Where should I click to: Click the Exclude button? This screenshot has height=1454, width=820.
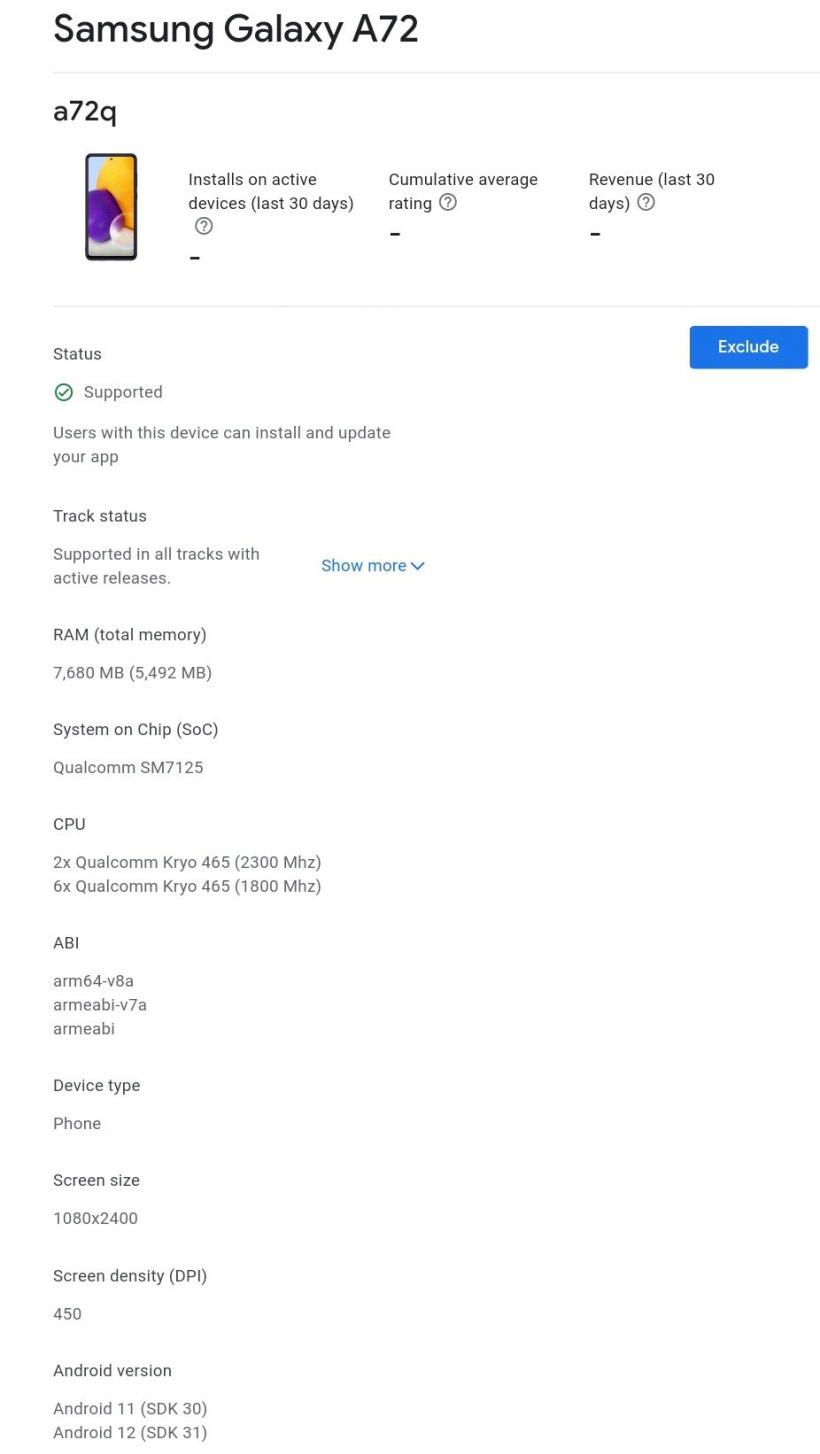tap(748, 347)
